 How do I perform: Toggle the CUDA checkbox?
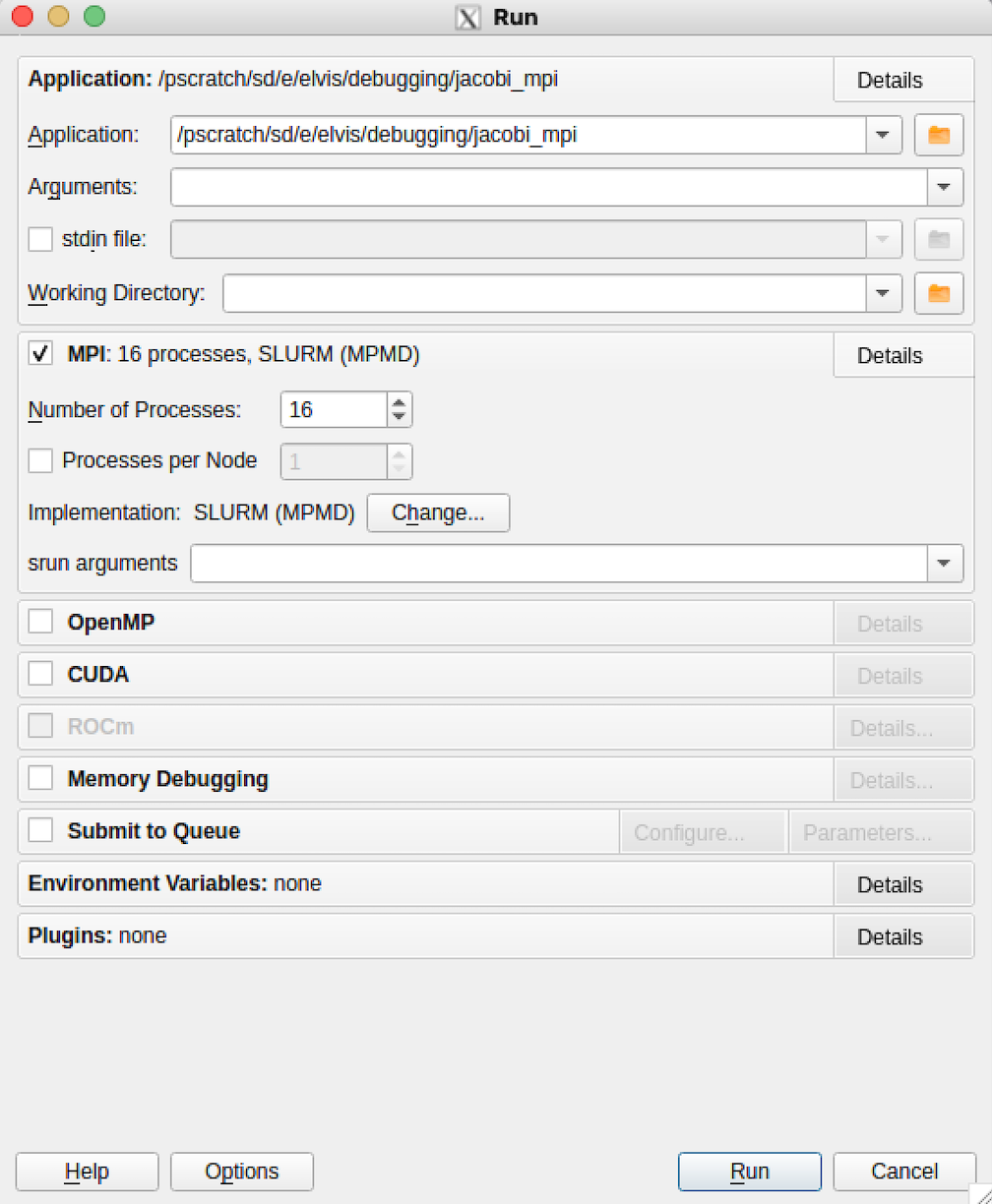coord(41,675)
